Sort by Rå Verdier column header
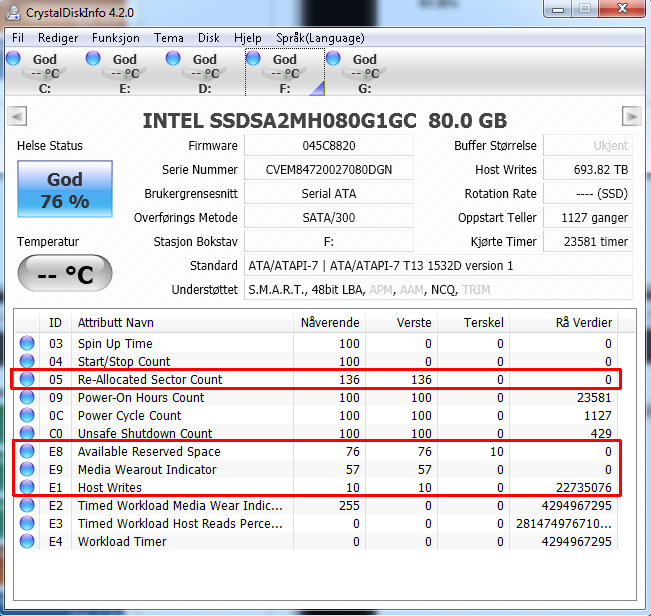 click(x=563, y=323)
